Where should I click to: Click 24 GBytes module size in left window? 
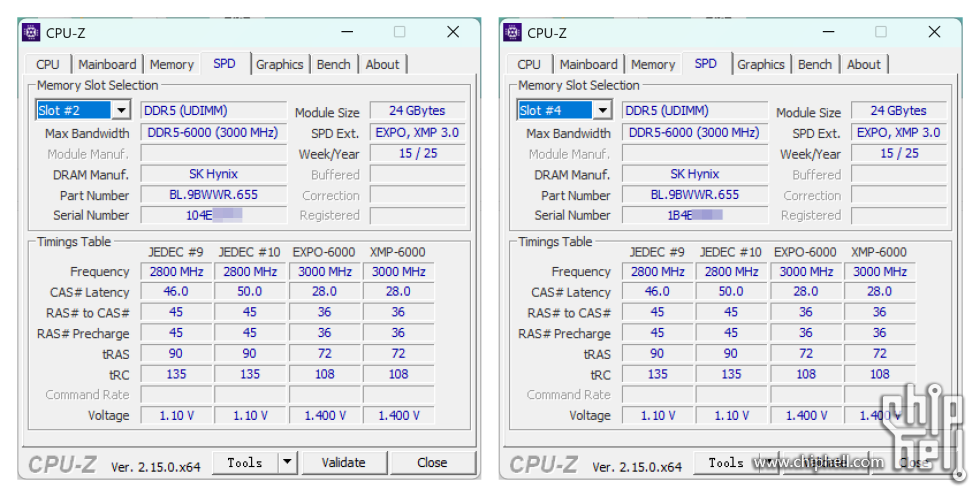418,111
